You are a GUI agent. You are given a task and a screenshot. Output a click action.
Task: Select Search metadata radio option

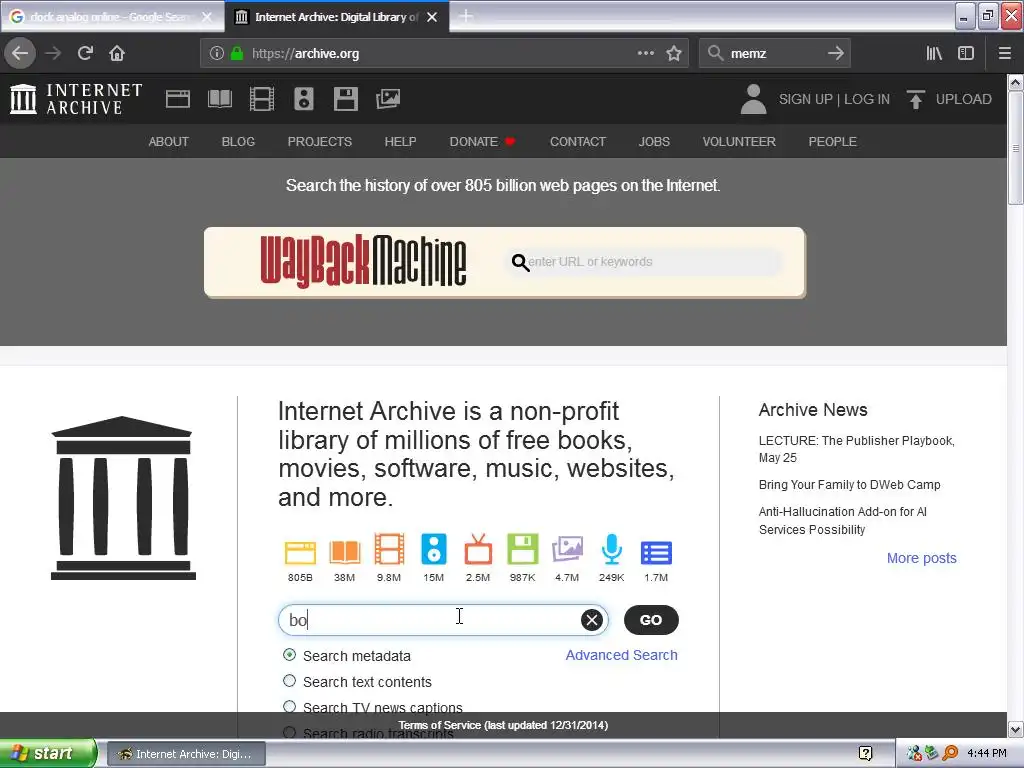pos(289,654)
